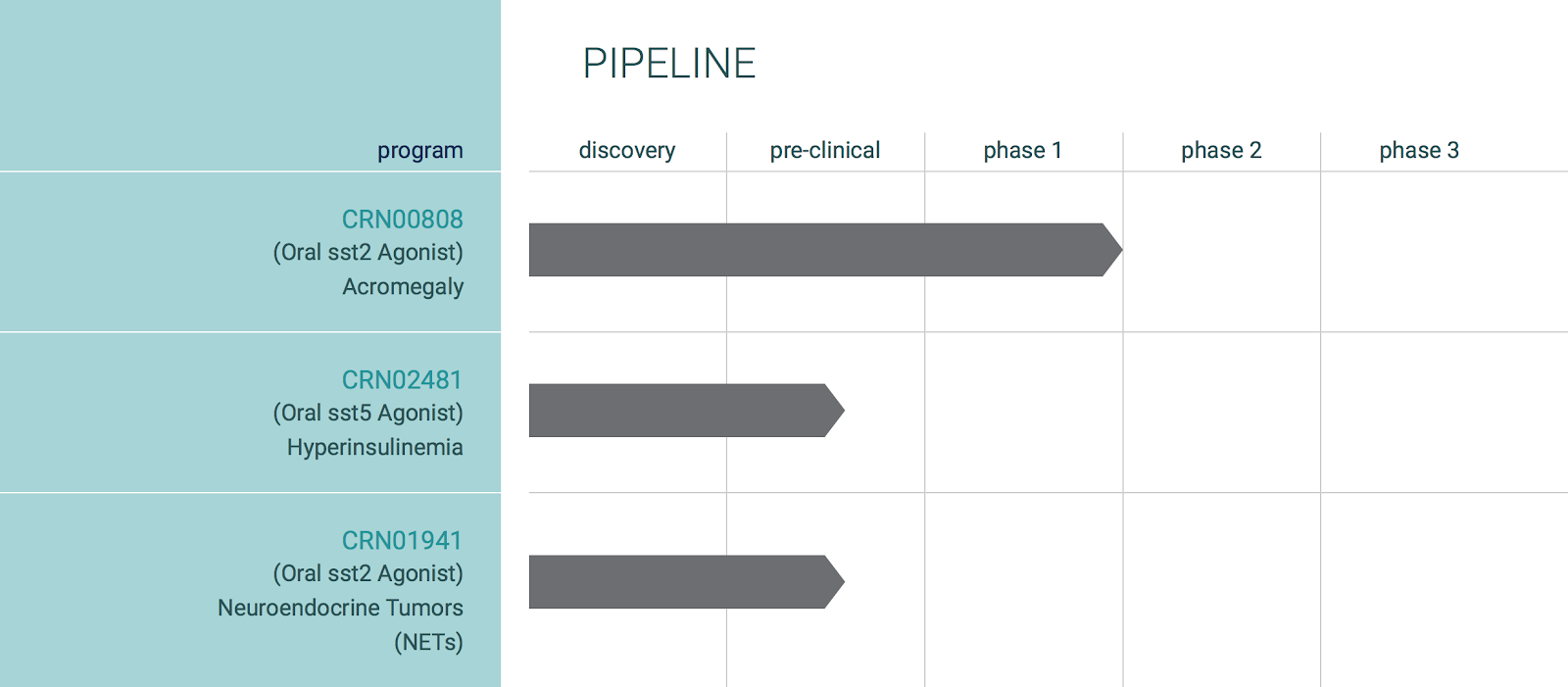The height and width of the screenshot is (687, 1568).
Task: Click the CRN00808 progress bar arrow
Action: pyautogui.click(x=825, y=250)
